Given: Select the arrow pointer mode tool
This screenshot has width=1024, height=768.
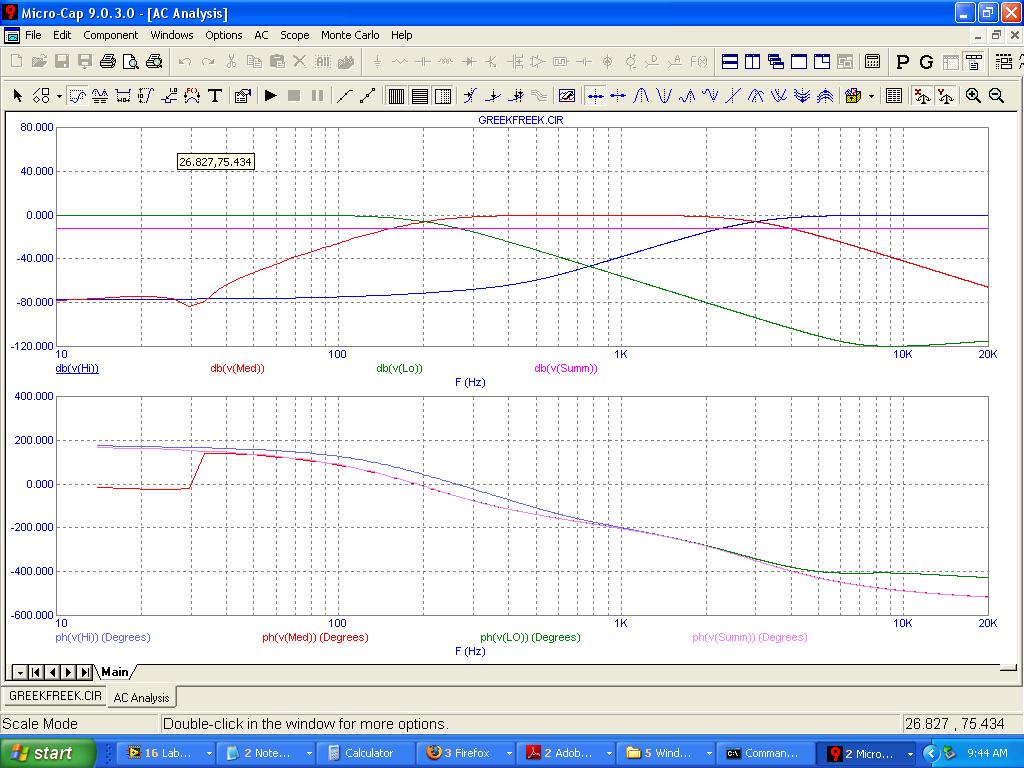Looking at the screenshot, I should (18, 96).
